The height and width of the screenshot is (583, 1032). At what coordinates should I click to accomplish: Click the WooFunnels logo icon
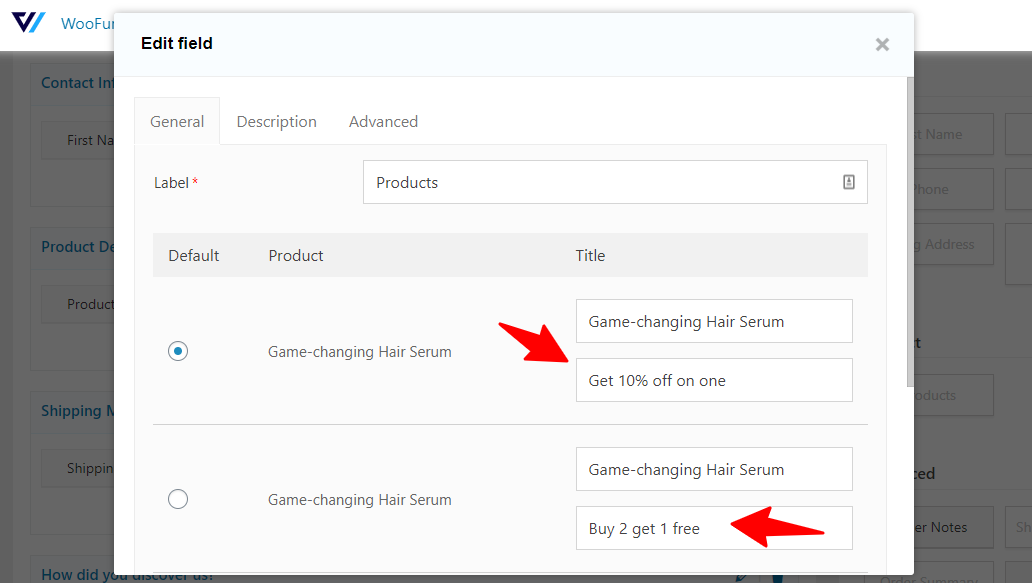coord(28,22)
